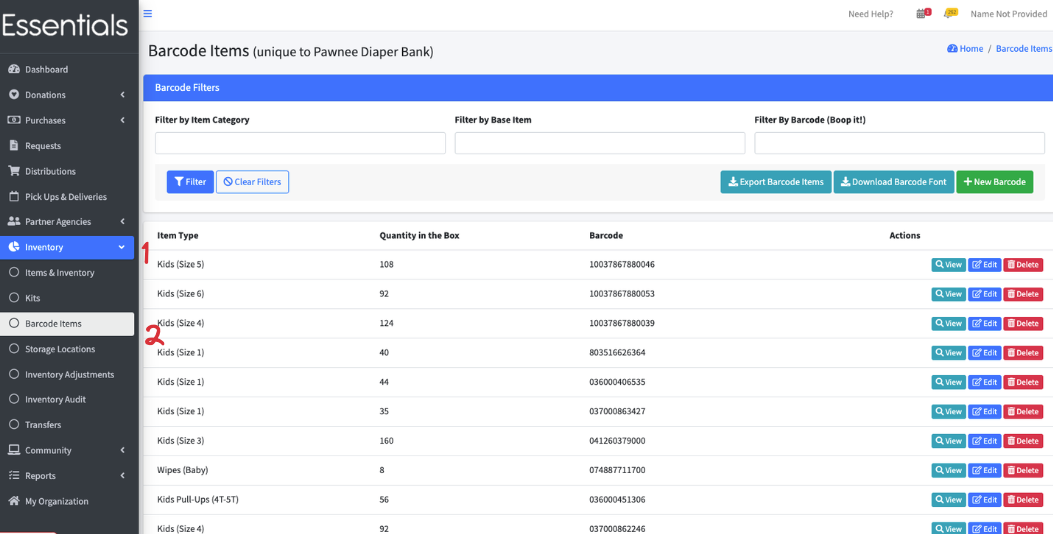Click Export Barcode Items button
Screen dimensions: 1053x534
pyautogui.click(x=776, y=182)
